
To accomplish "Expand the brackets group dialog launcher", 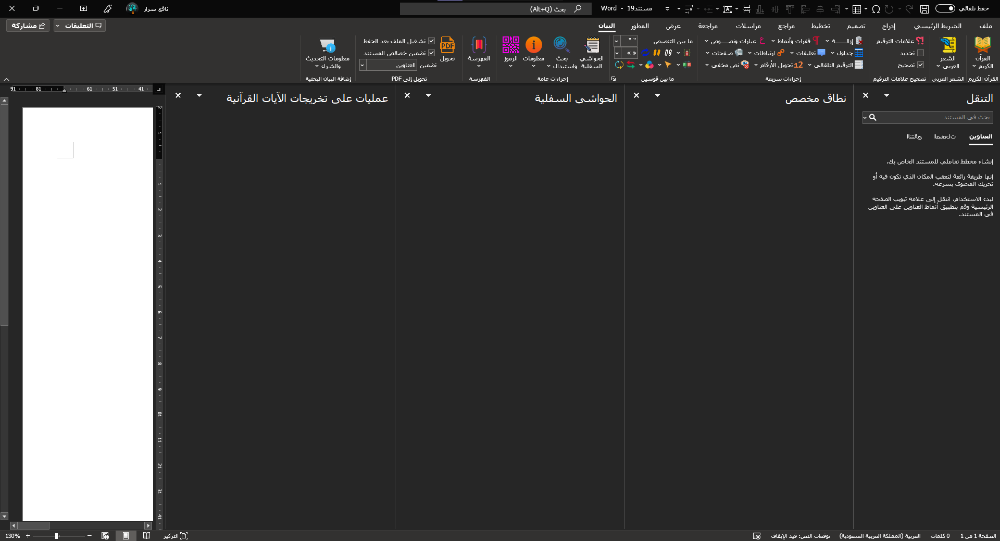I will 614,79.
